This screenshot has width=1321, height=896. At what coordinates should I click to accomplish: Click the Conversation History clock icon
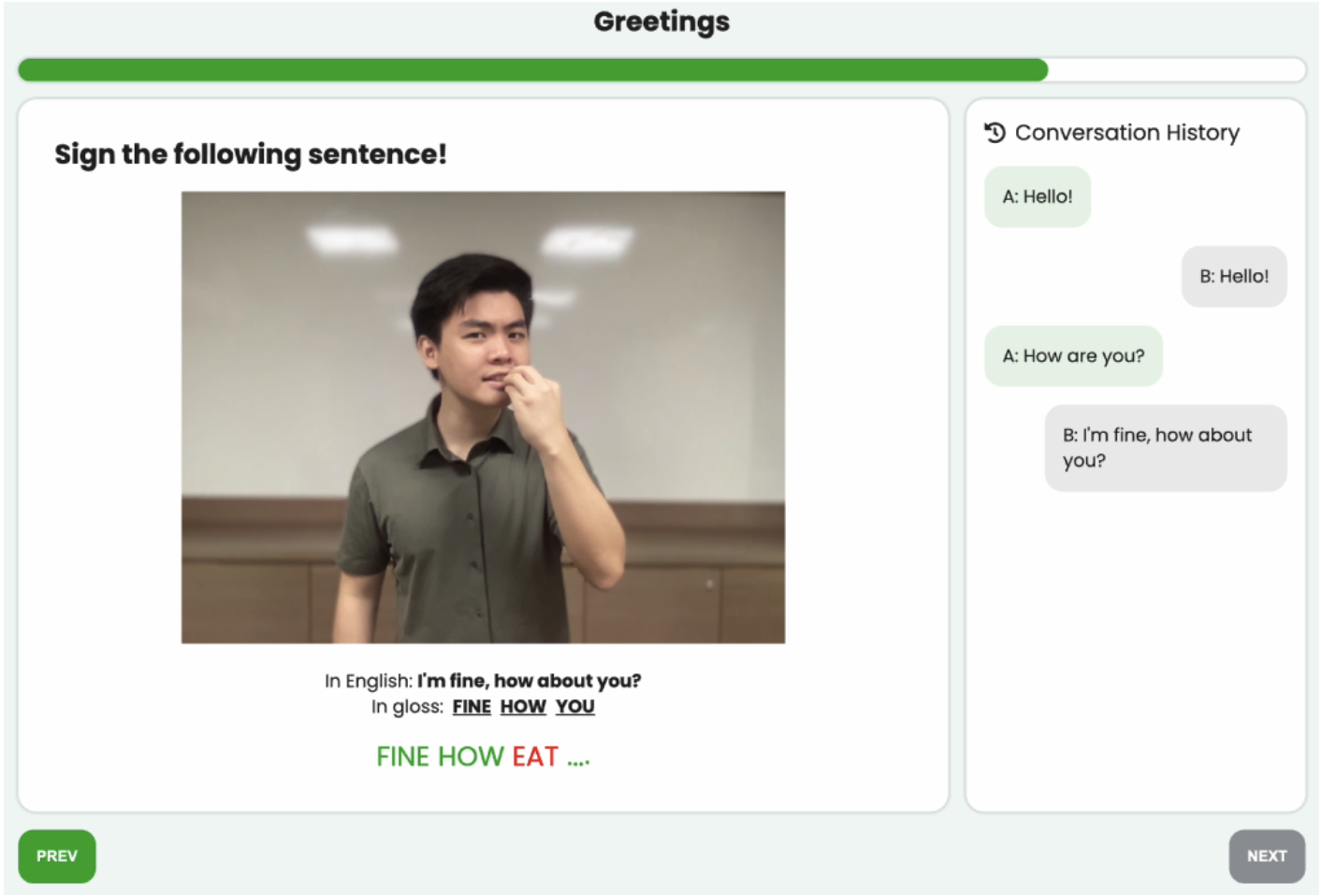pyautogui.click(x=994, y=133)
